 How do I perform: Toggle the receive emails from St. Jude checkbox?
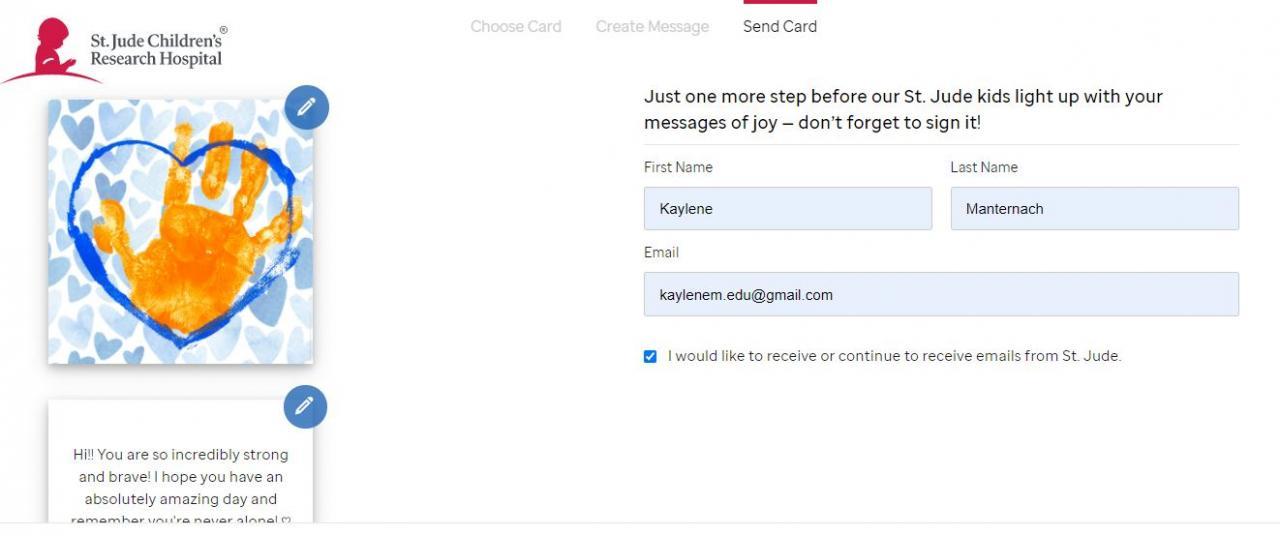pyautogui.click(x=651, y=356)
